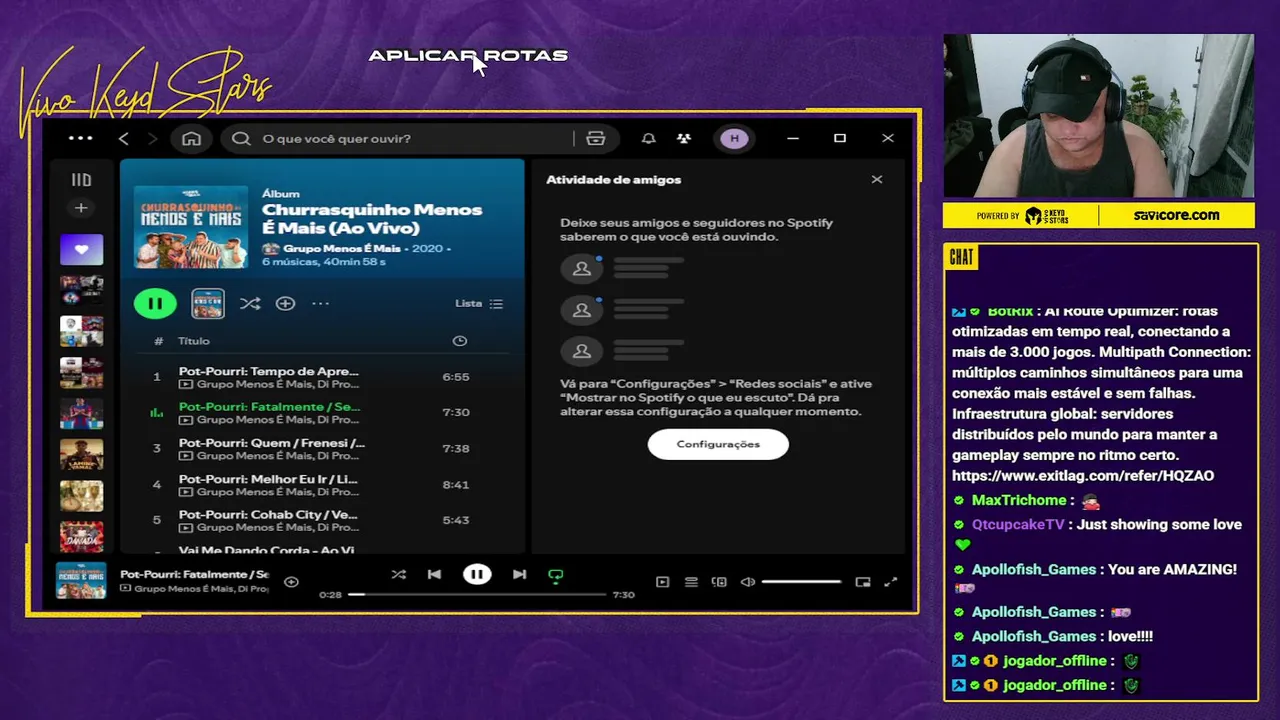This screenshot has height=720, width=1280.
Task: Open the second sidebar playlist thumbnail
Action: pyautogui.click(x=81, y=289)
